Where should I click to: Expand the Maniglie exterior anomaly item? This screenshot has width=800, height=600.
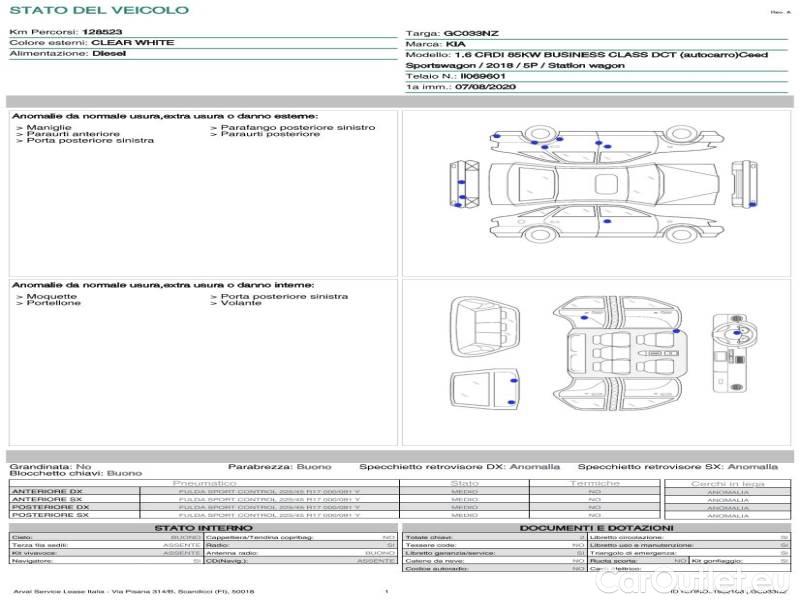pos(48,128)
